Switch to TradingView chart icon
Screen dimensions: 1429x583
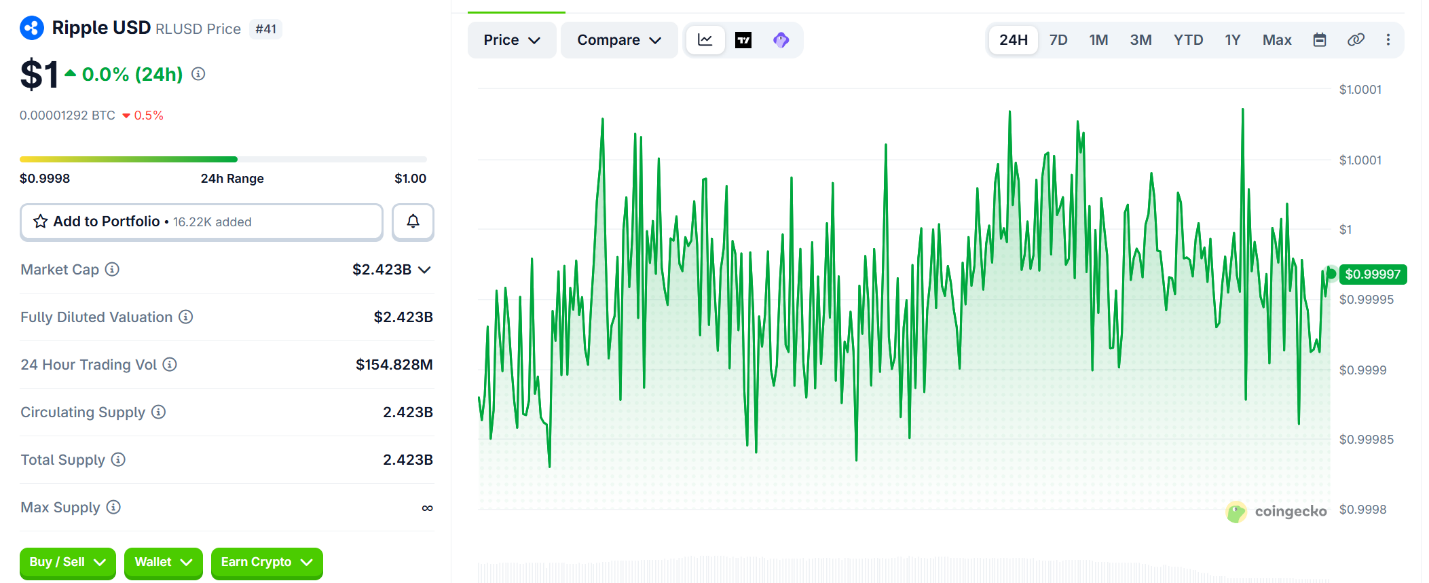[x=743, y=40]
